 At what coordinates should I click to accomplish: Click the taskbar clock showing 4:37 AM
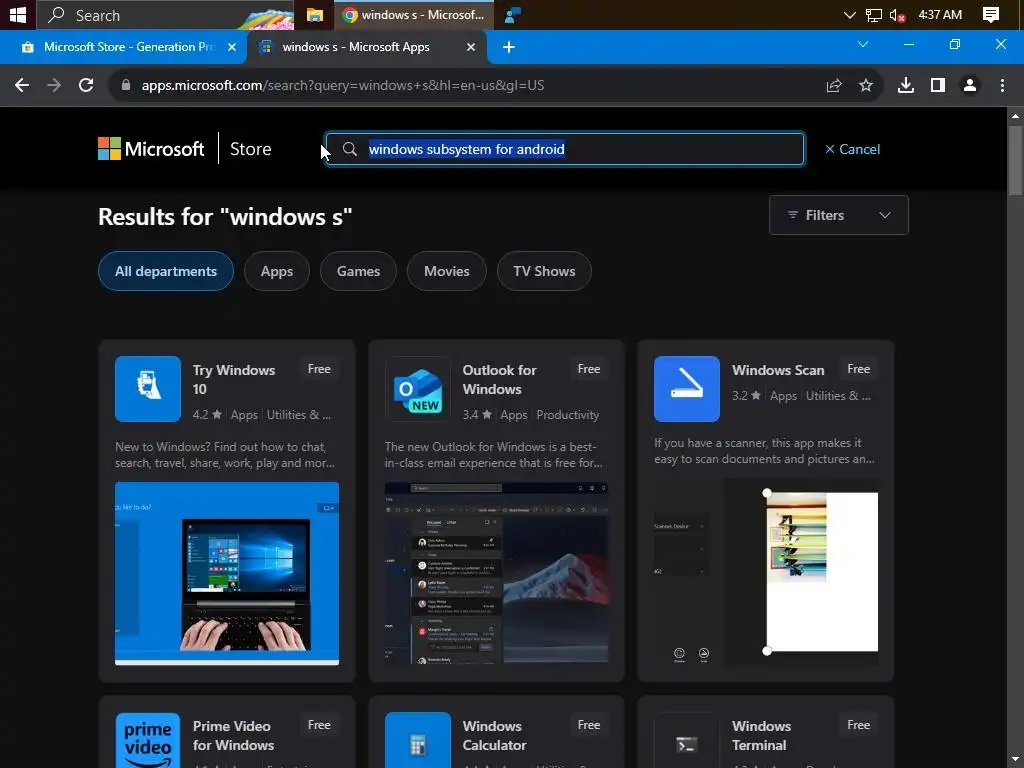(x=940, y=14)
